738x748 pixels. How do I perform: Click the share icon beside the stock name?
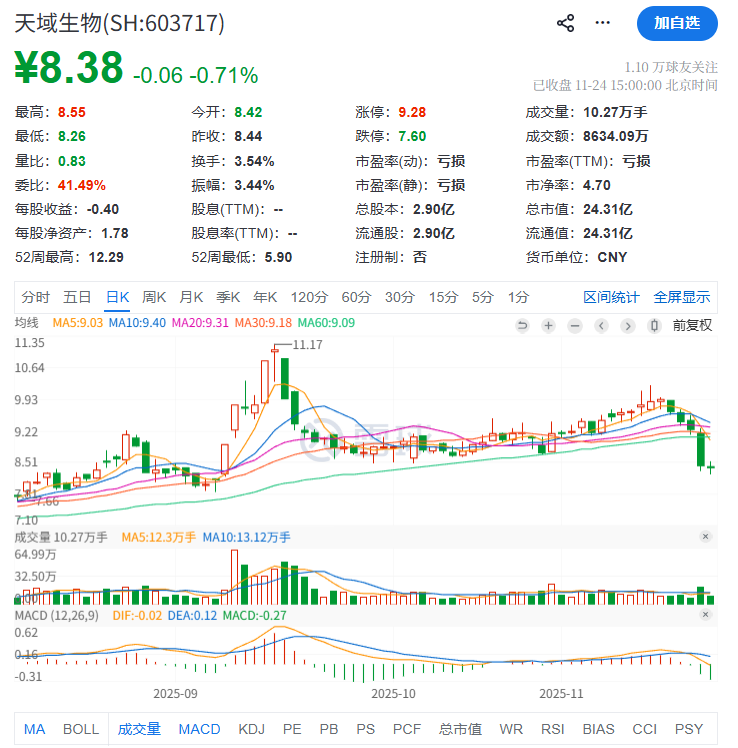pyautogui.click(x=565, y=22)
